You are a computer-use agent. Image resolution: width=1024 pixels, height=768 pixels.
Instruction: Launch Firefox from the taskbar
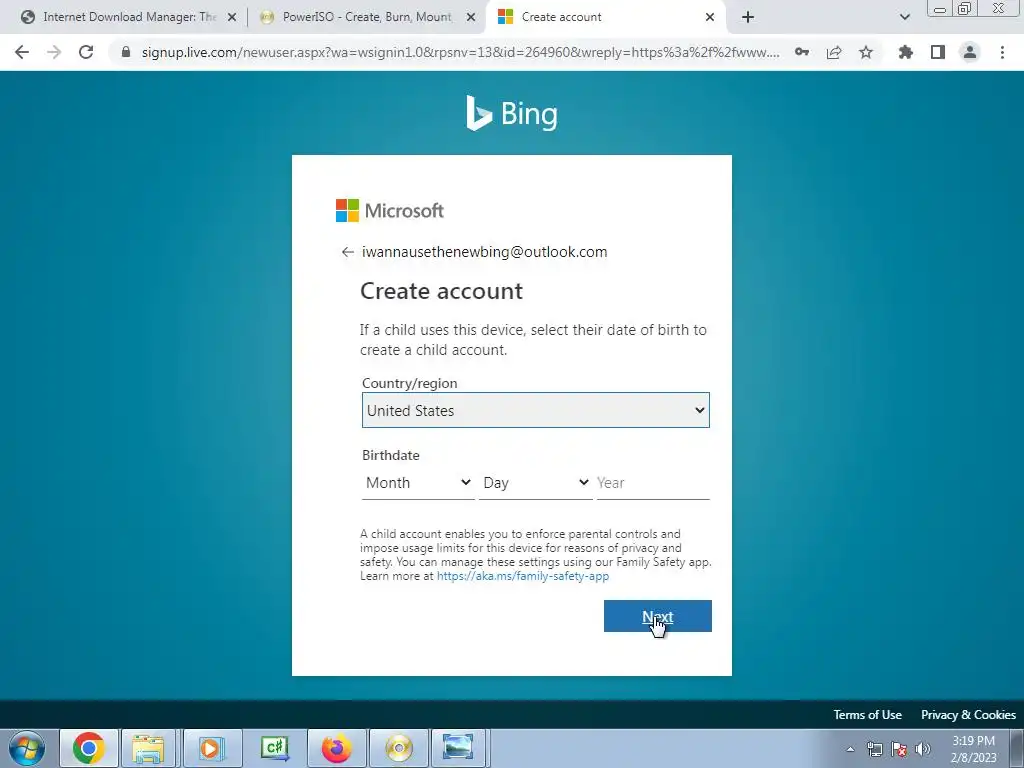pyautogui.click(x=336, y=748)
